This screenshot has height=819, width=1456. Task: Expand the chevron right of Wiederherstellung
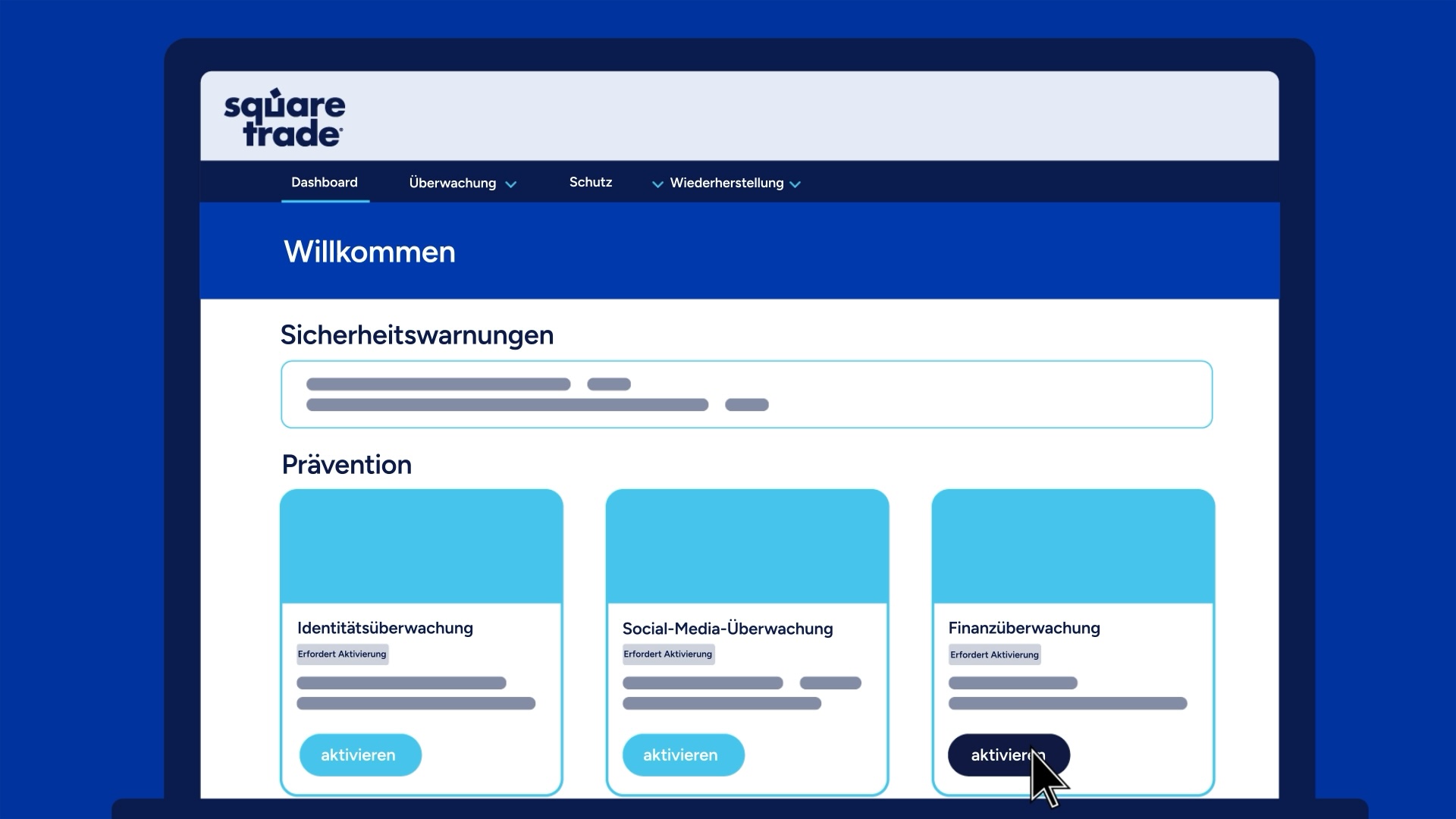click(795, 184)
